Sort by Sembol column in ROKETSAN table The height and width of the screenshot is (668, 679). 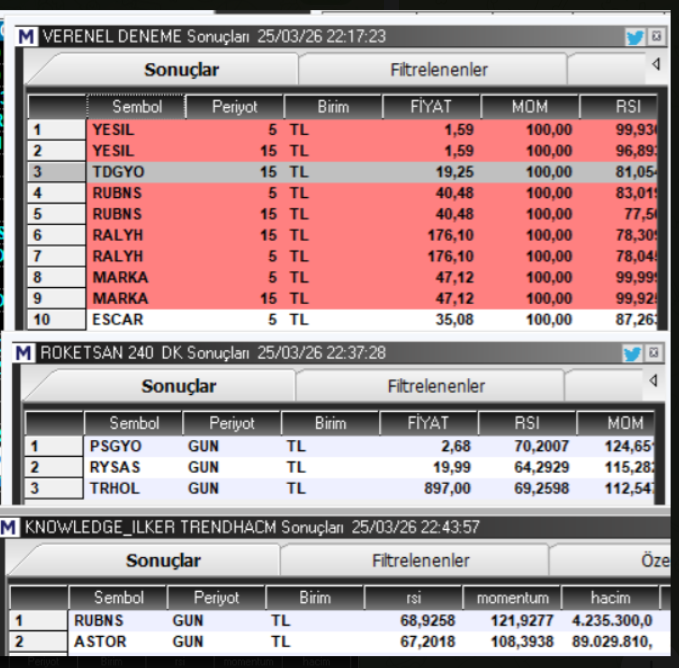(x=134, y=423)
